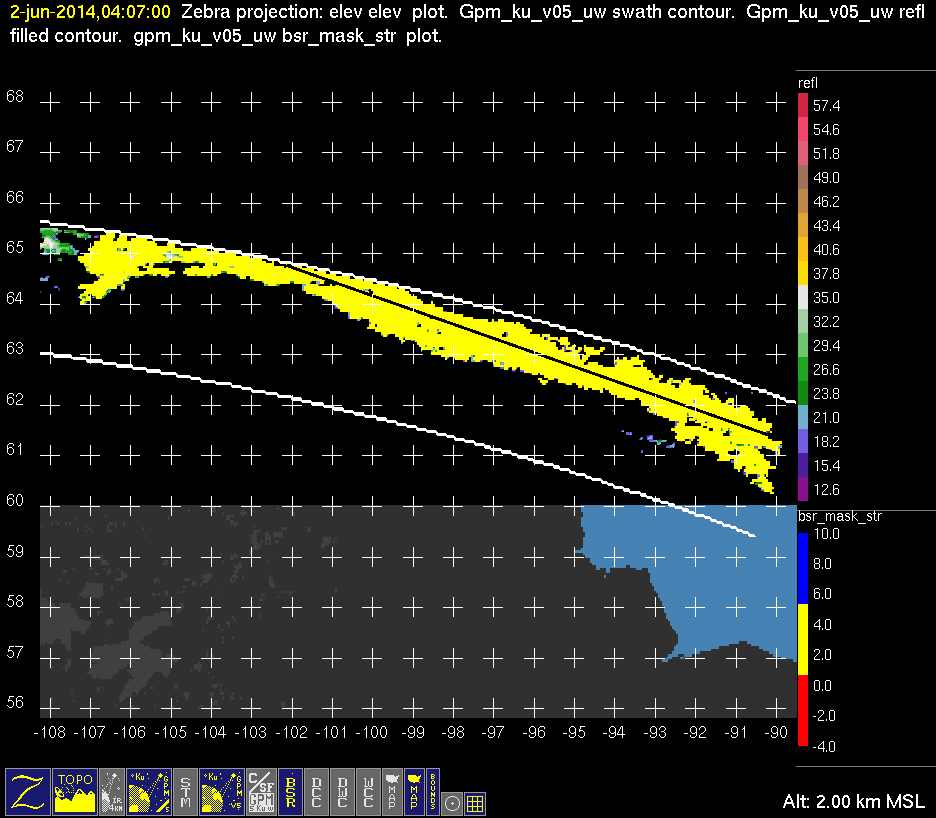
Task: Enable the STM overlay icon
Action: tap(185, 791)
